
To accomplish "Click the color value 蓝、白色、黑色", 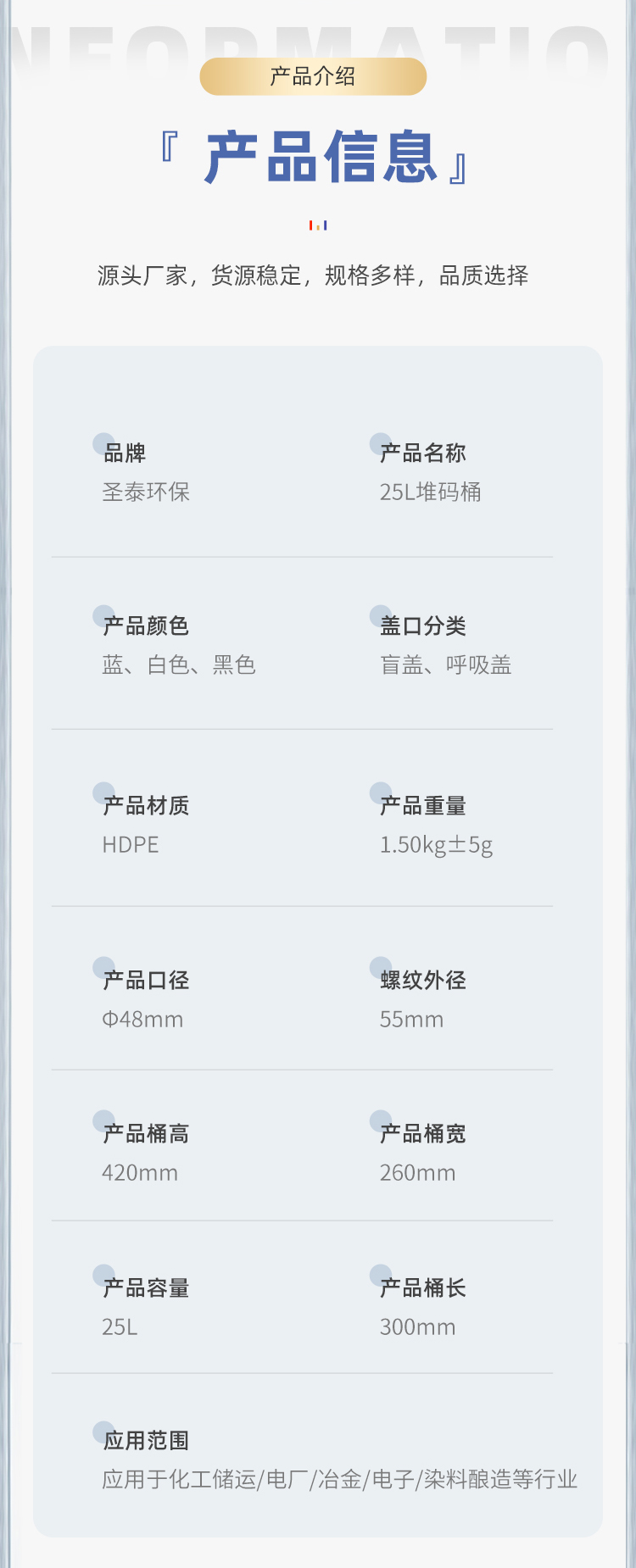I will (x=179, y=665).
